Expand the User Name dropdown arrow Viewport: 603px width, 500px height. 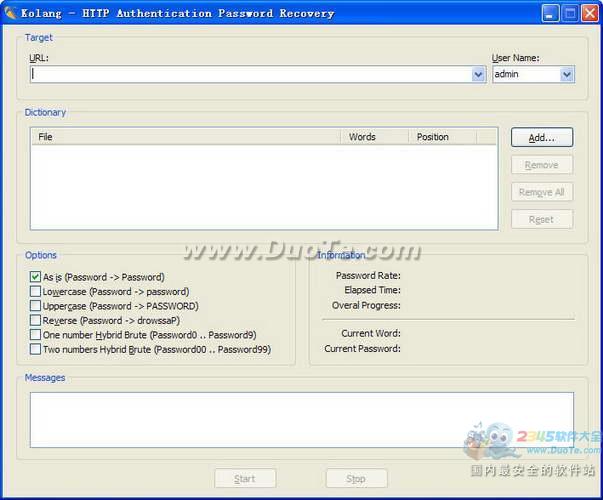point(567,74)
